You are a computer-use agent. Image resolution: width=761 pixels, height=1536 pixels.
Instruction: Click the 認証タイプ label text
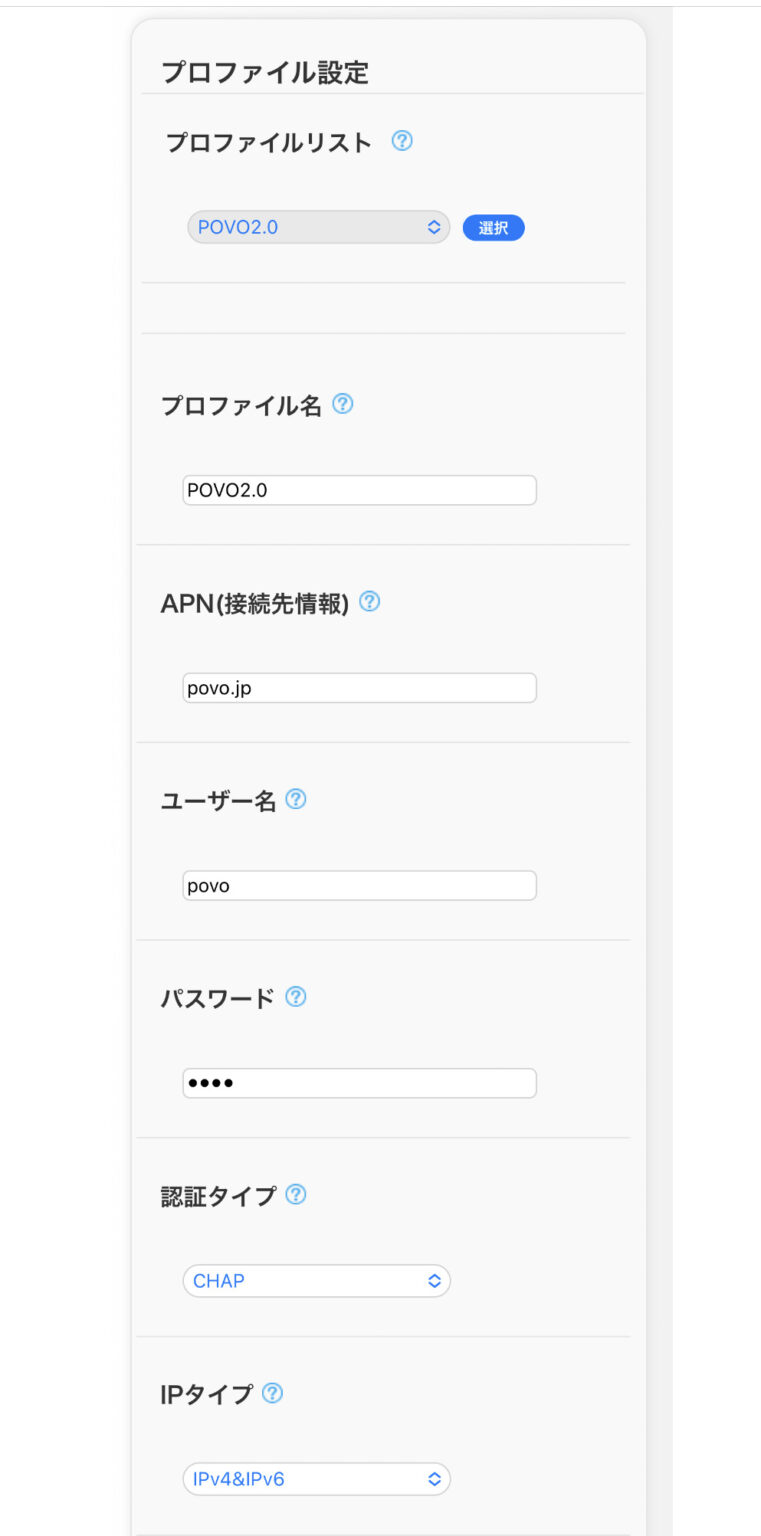[x=218, y=1196]
